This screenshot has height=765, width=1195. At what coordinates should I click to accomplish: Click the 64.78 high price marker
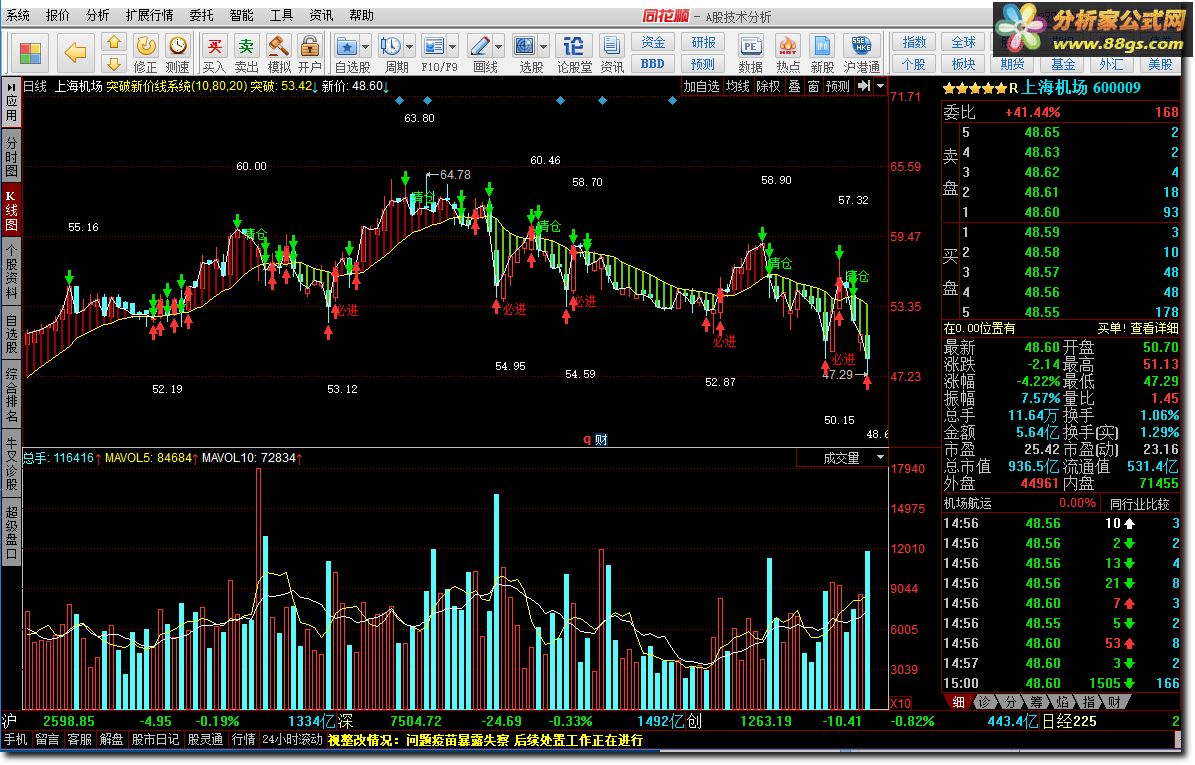tap(455, 174)
